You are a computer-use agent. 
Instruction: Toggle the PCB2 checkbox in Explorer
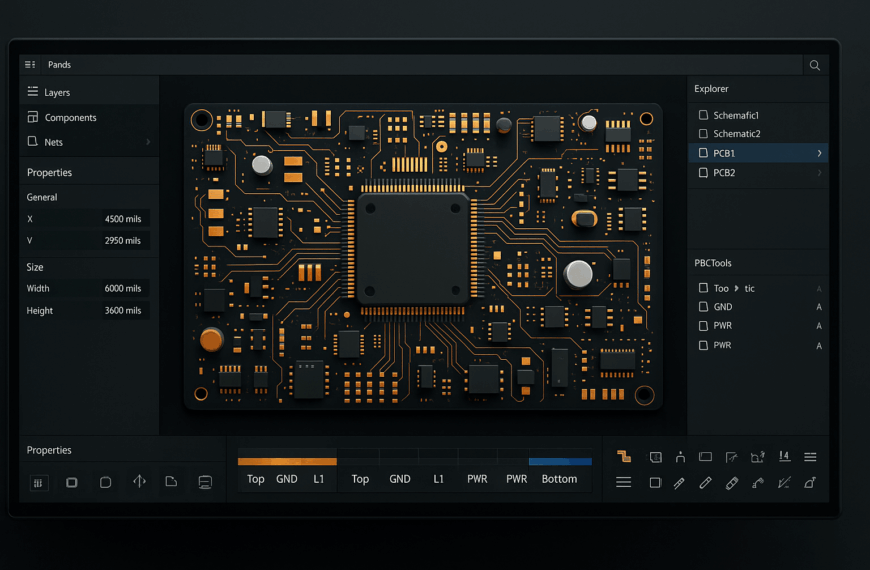703,173
